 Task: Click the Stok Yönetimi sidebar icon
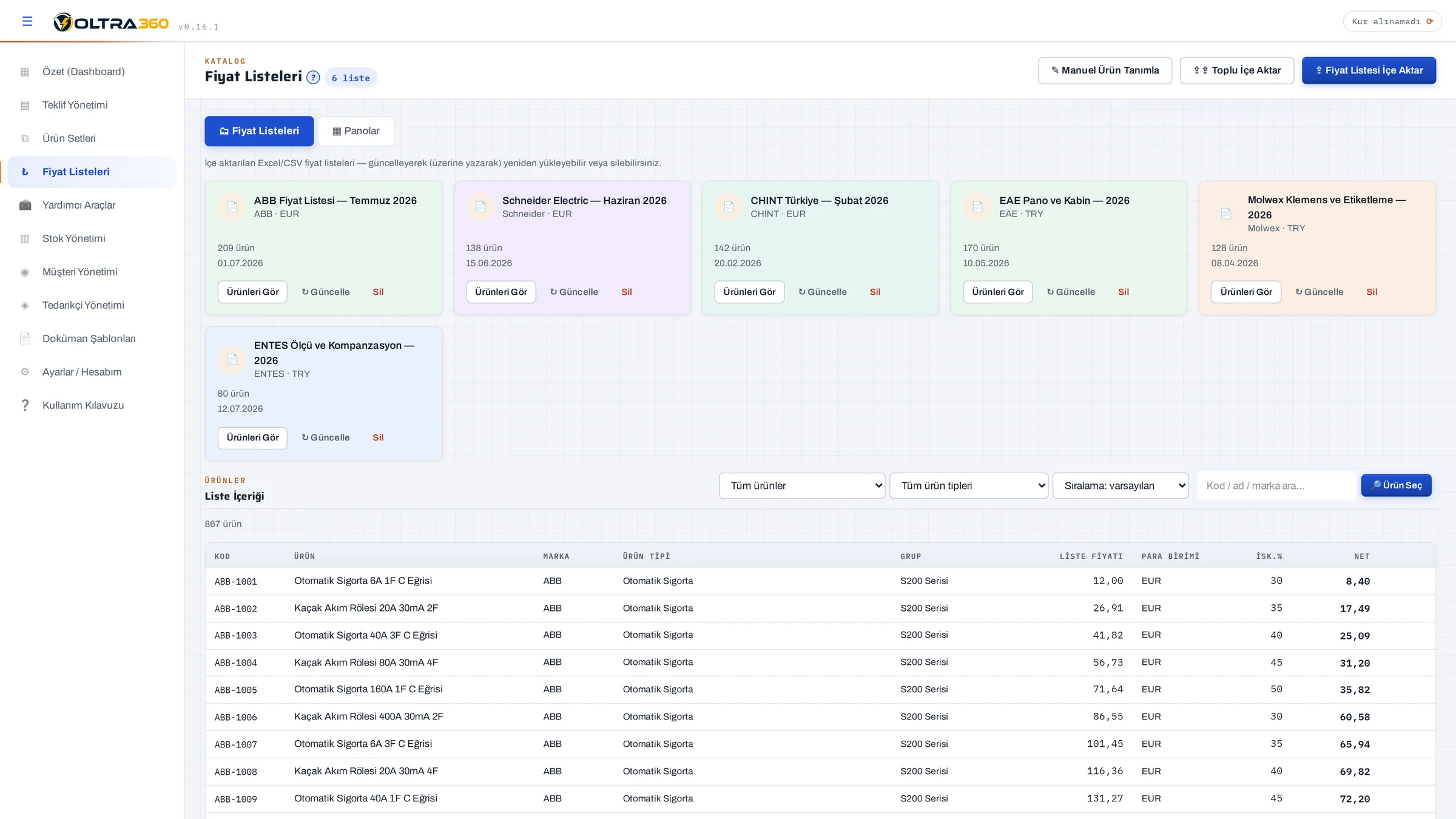click(25, 238)
